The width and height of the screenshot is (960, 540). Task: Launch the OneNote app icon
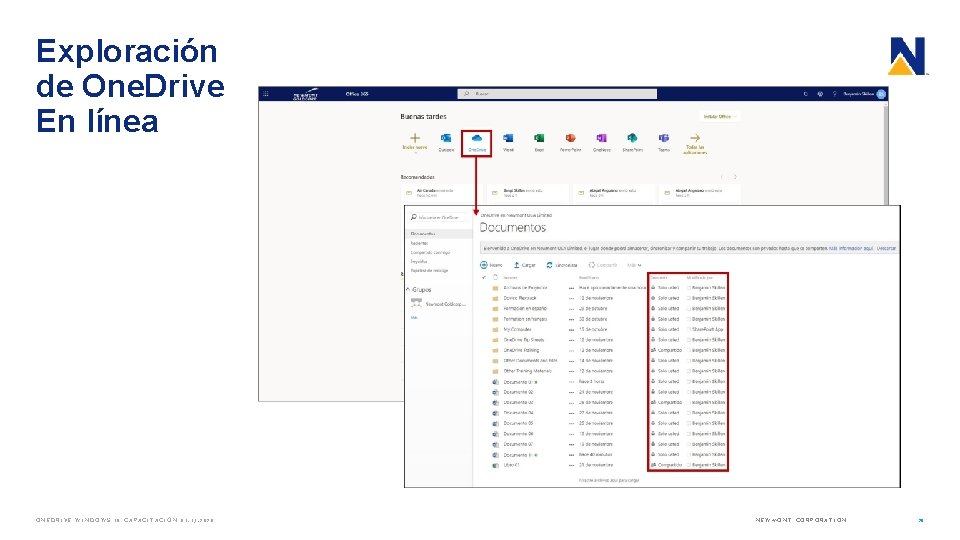[x=601, y=138]
